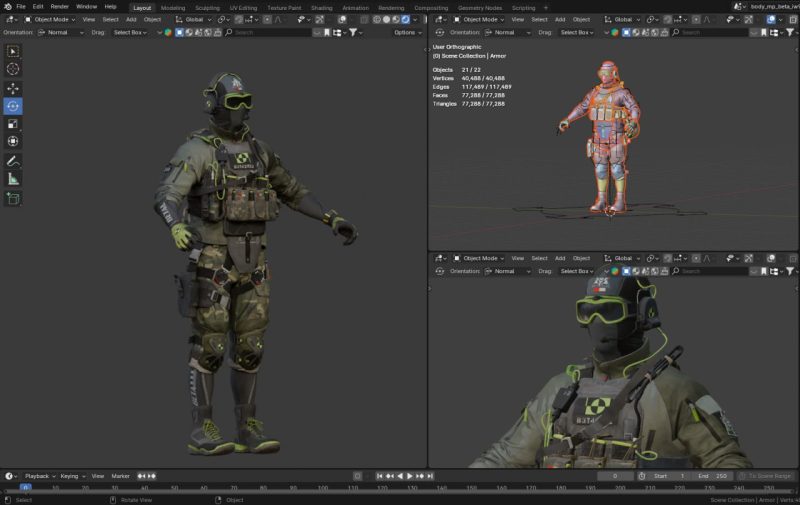
Task: Select the Move tool
Action: pyautogui.click(x=13, y=88)
